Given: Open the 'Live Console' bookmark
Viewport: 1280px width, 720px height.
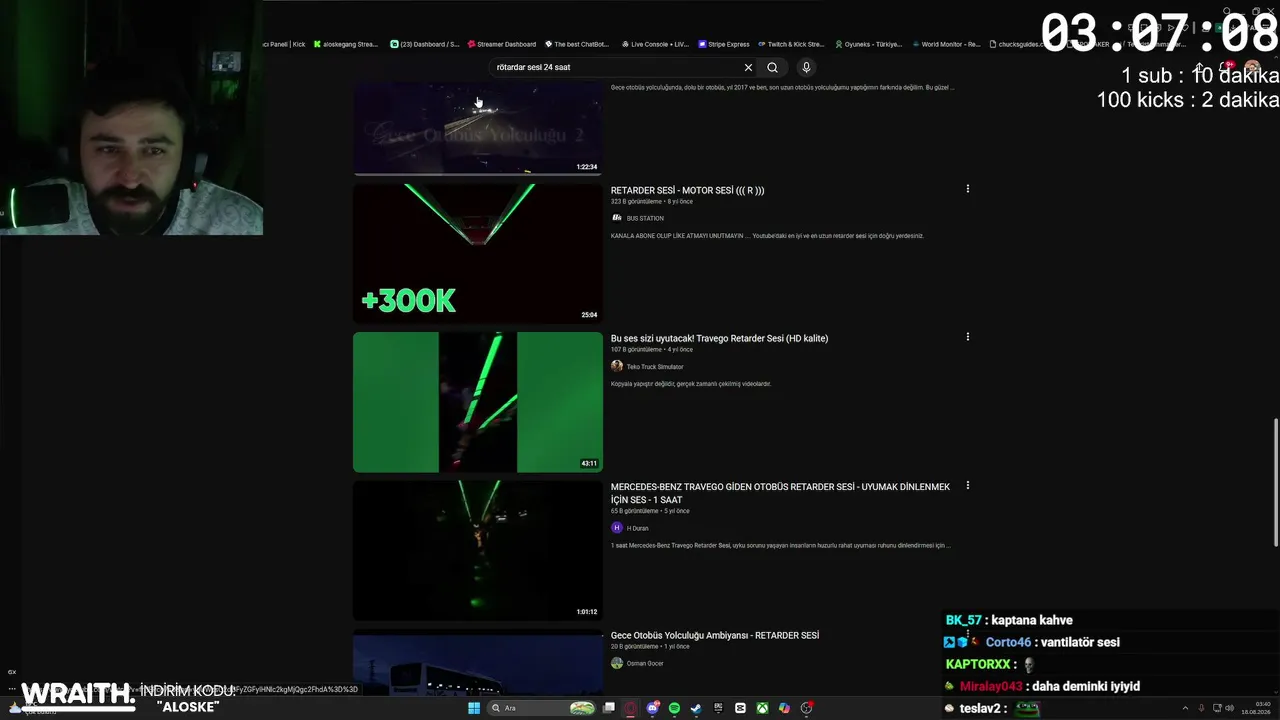Looking at the screenshot, I should click(x=655, y=44).
